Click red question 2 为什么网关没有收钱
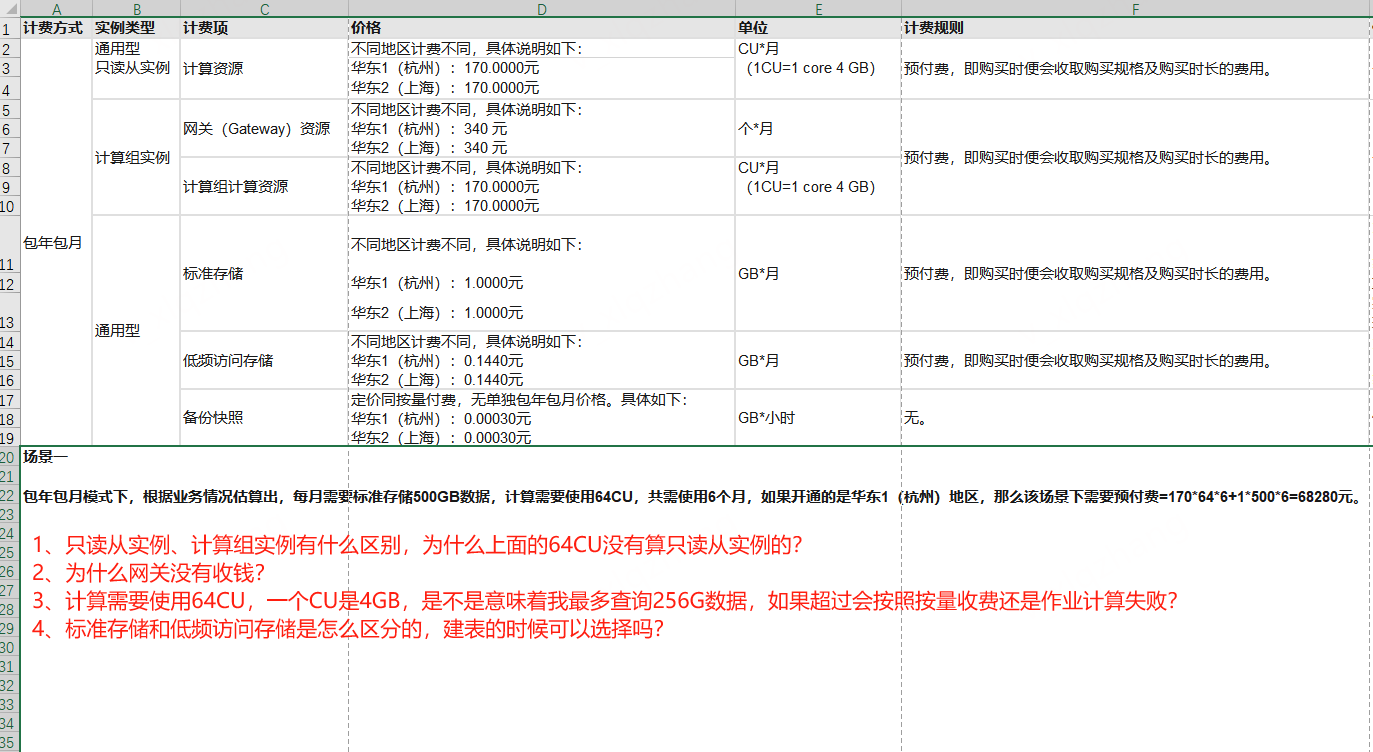The height and width of the screenshot is (752, 1373). (x=148, y=573)
